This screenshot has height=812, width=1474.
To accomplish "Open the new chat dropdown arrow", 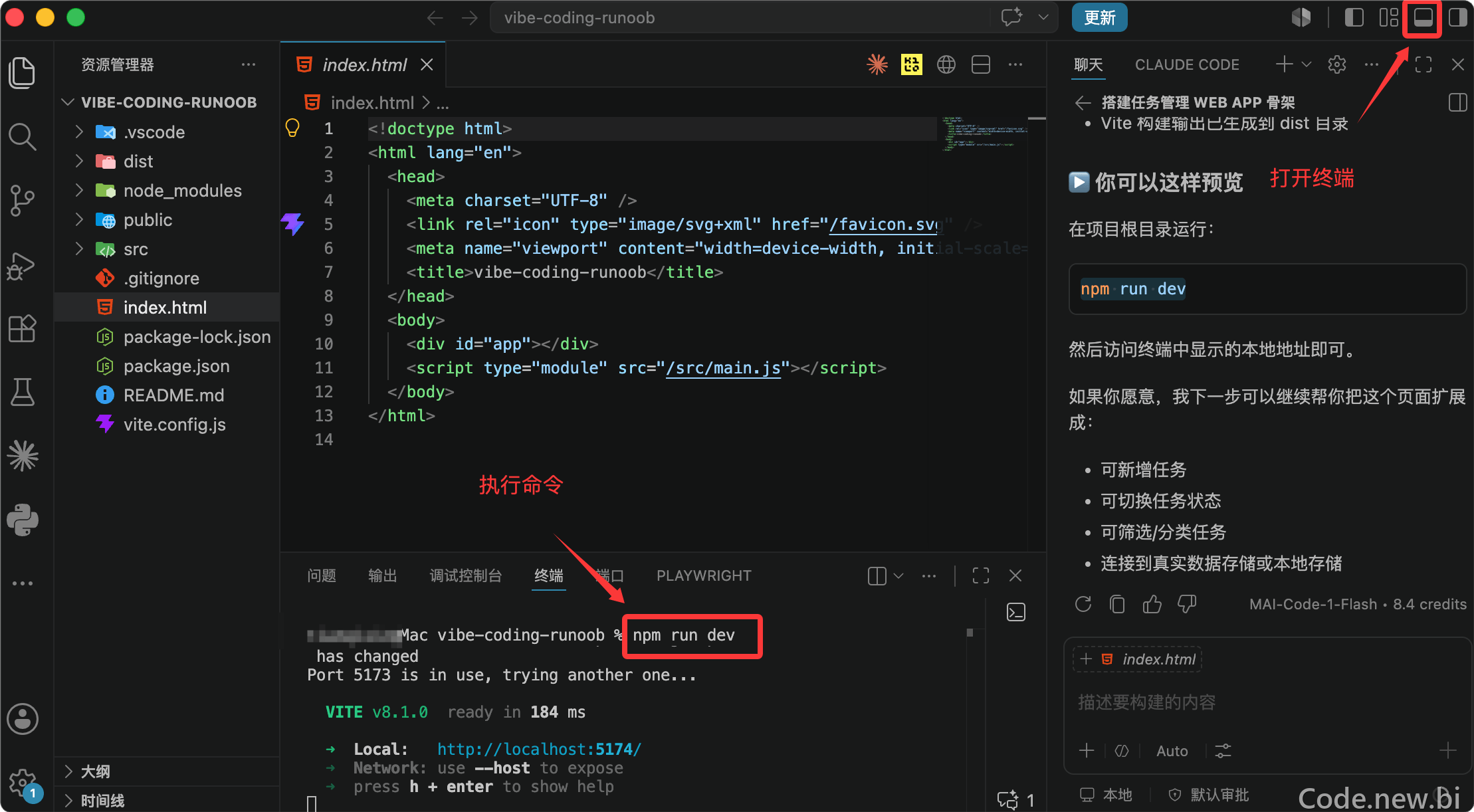I will click(x=1307, y=64).
